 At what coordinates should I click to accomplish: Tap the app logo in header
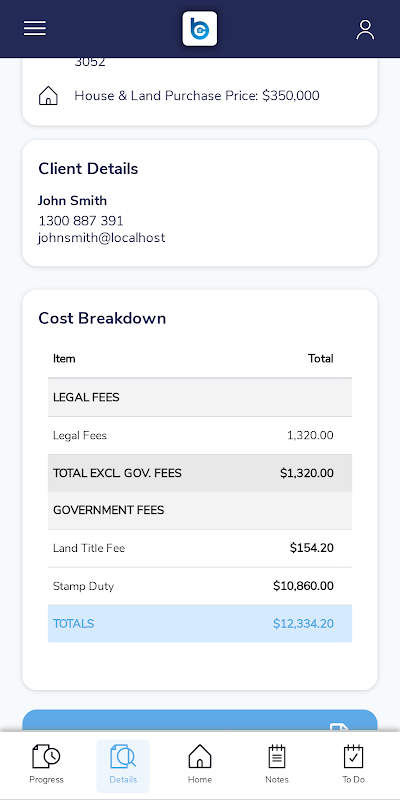click(200, 29)
